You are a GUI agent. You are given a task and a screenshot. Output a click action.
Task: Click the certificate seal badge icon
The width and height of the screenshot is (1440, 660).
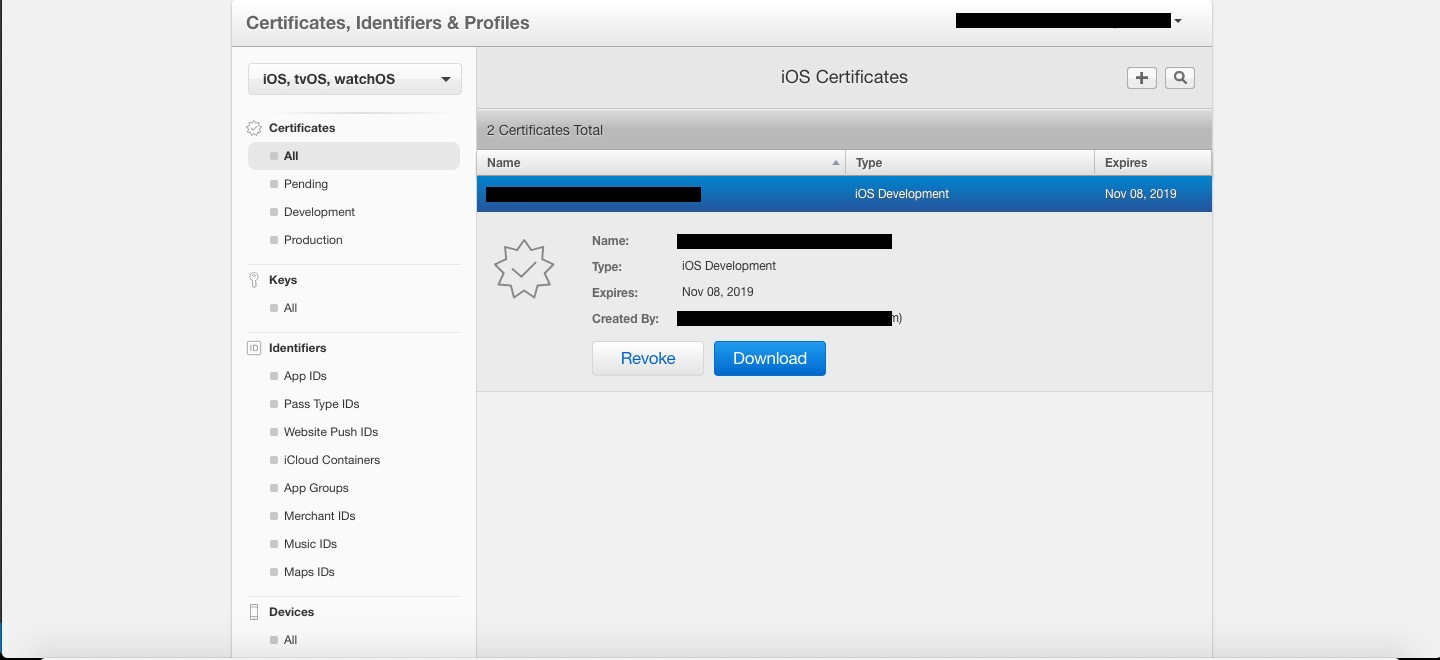[524, 269]
